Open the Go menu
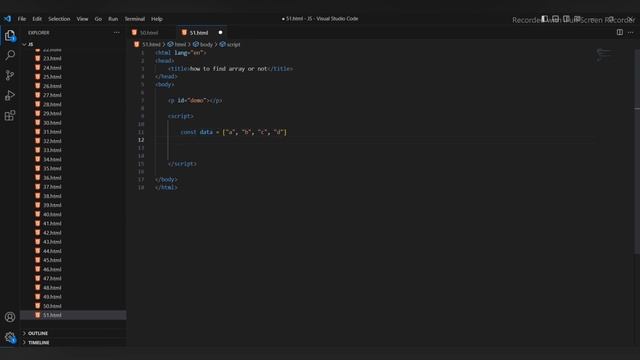Viewport: 640px width, 360px height. 98,19
